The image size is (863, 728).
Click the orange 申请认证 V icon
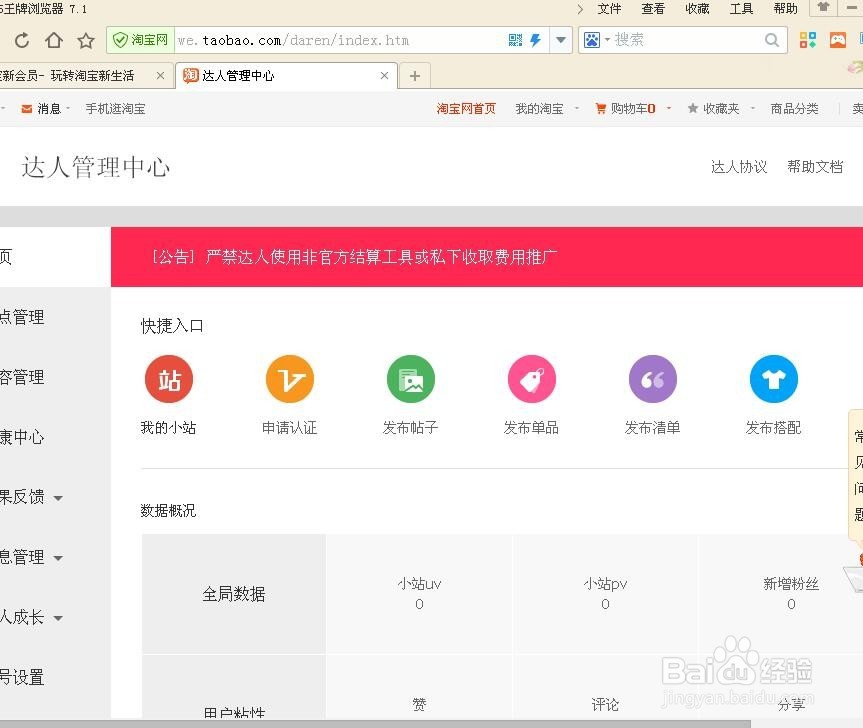click(290, 379)
